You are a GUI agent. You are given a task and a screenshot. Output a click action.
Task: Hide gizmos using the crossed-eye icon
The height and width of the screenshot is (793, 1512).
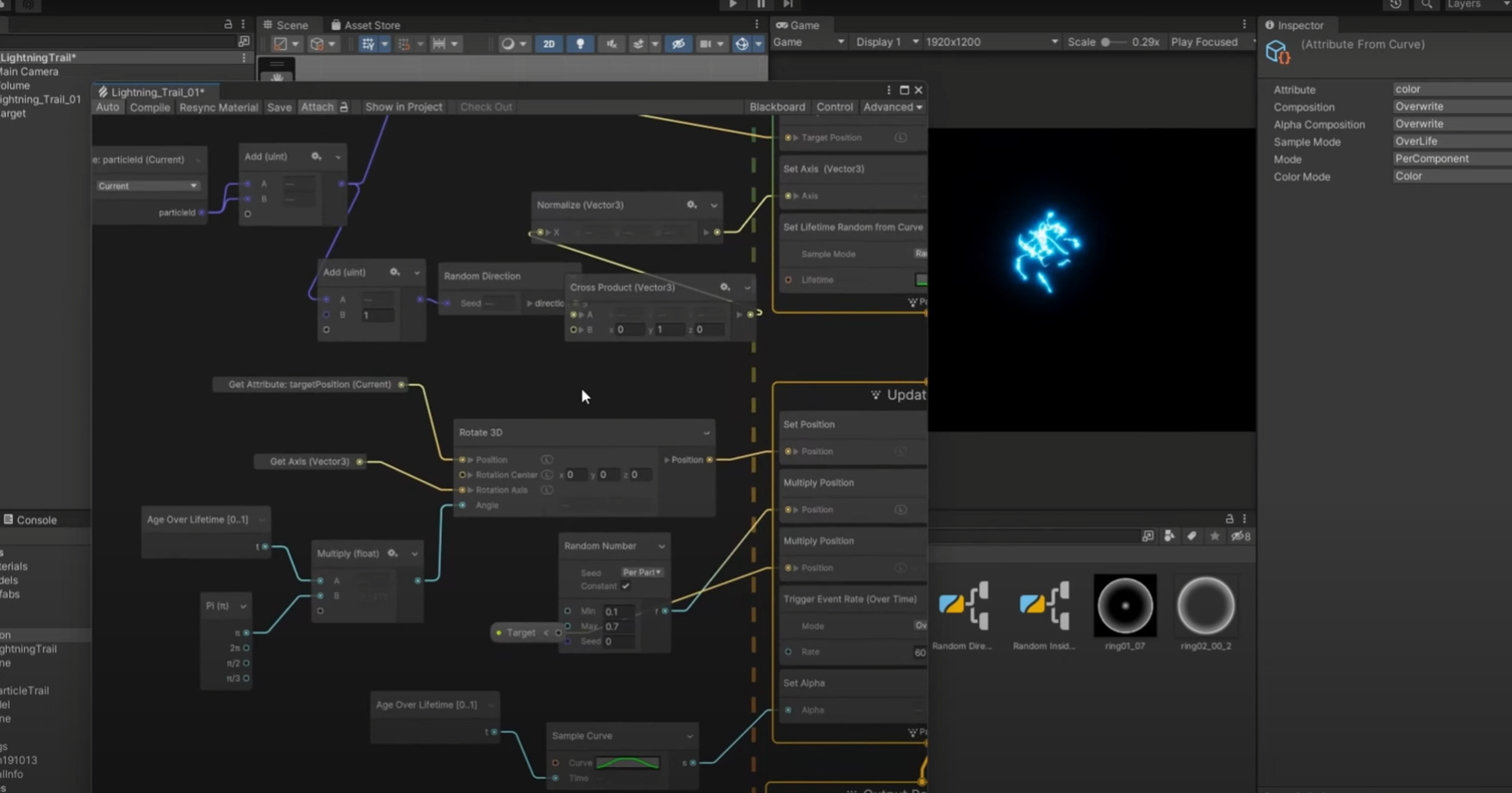[678, 43]
